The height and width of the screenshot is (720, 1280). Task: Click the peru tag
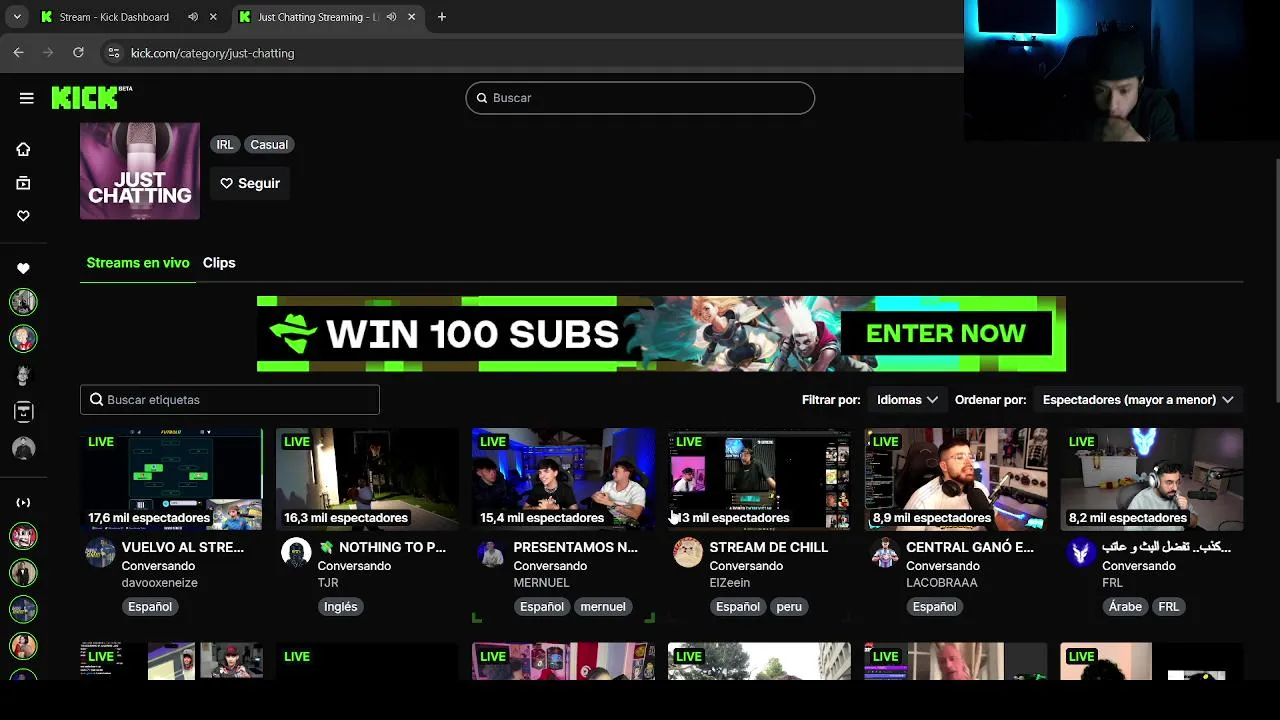point(789,607)
